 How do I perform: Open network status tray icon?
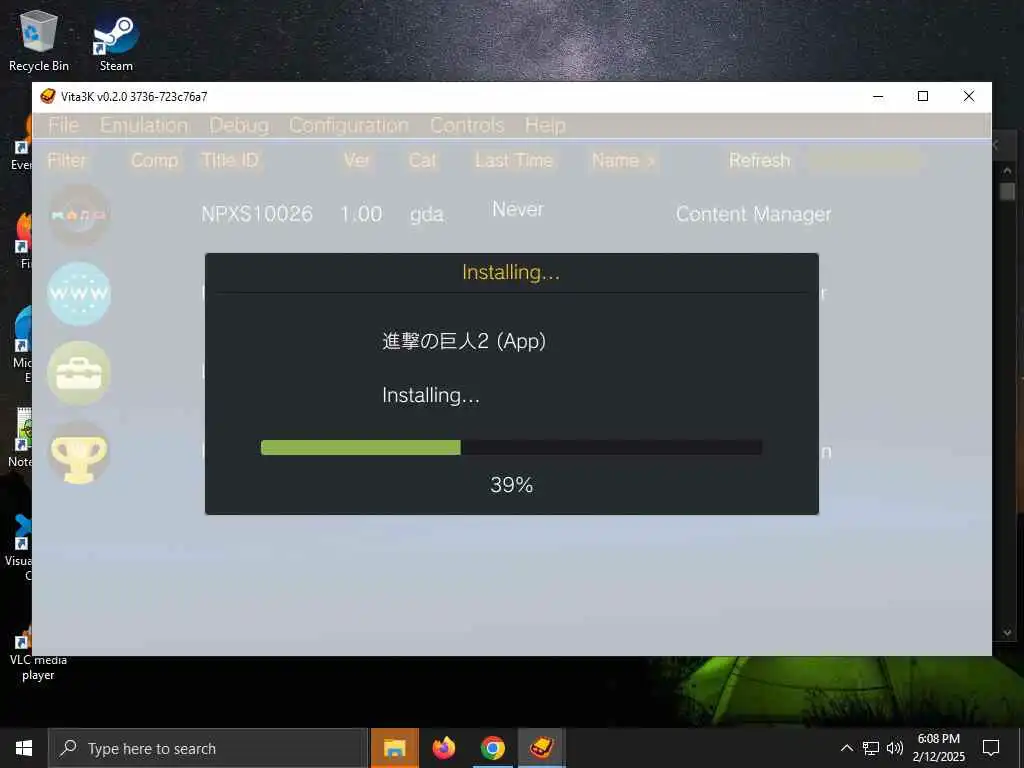click(x=871, y=748)
